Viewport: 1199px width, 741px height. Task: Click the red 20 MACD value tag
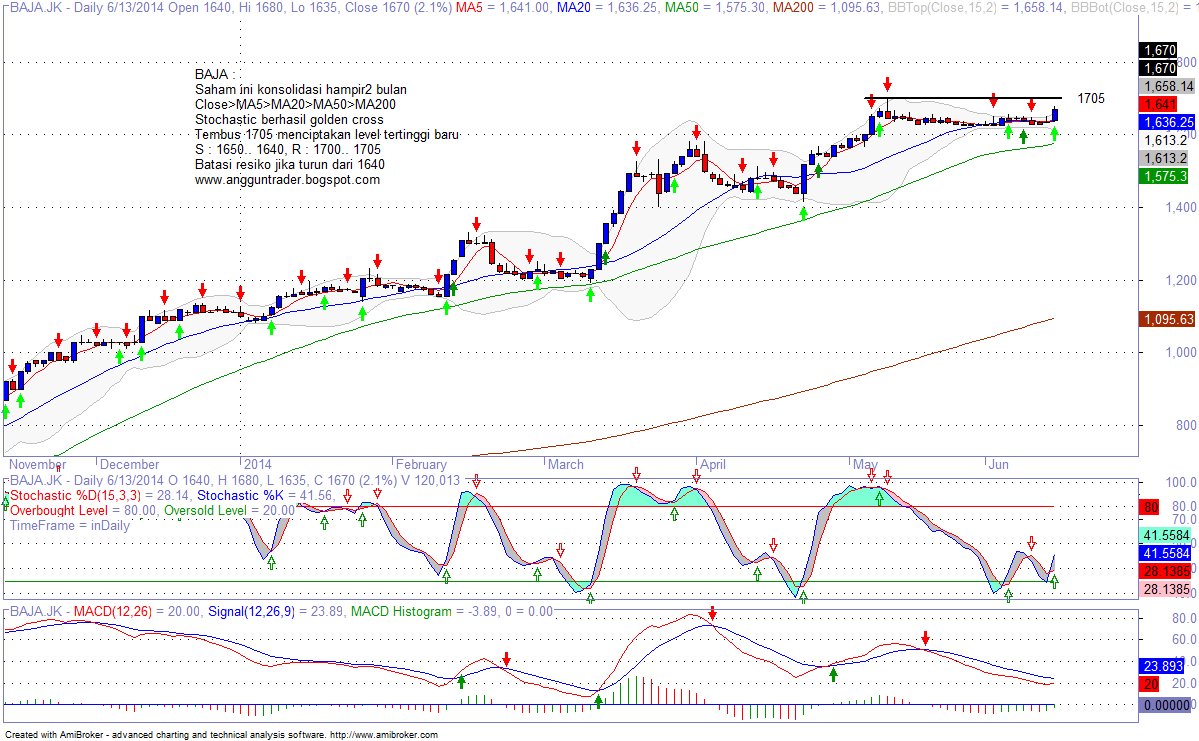1150,684
